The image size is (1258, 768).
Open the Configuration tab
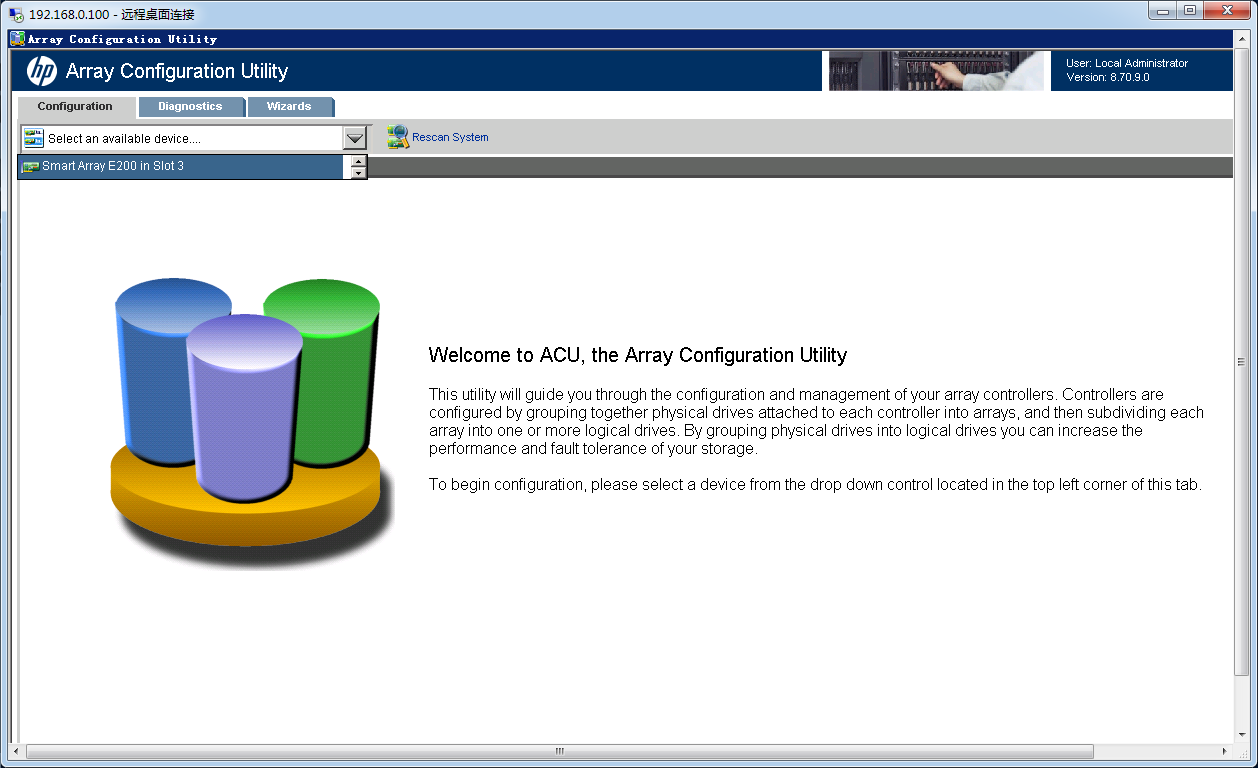tap(75, 106)
